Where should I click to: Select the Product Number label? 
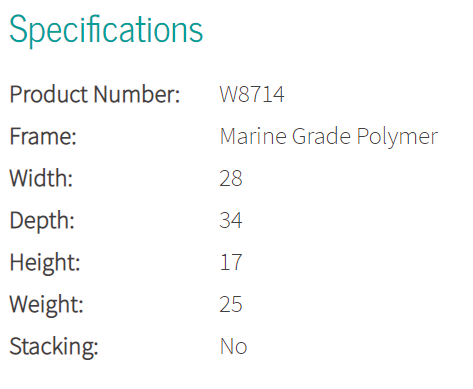pyautogui.click(x=95, y=94)
